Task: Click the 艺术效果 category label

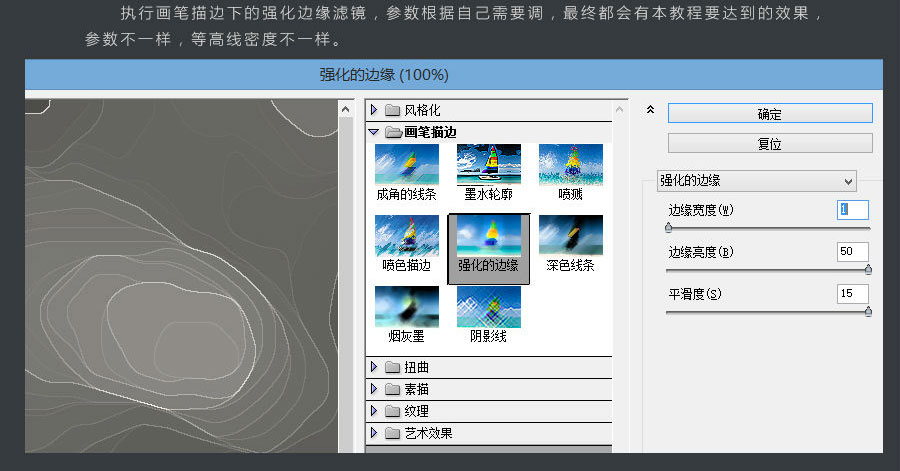Action: tap(428, 433)
